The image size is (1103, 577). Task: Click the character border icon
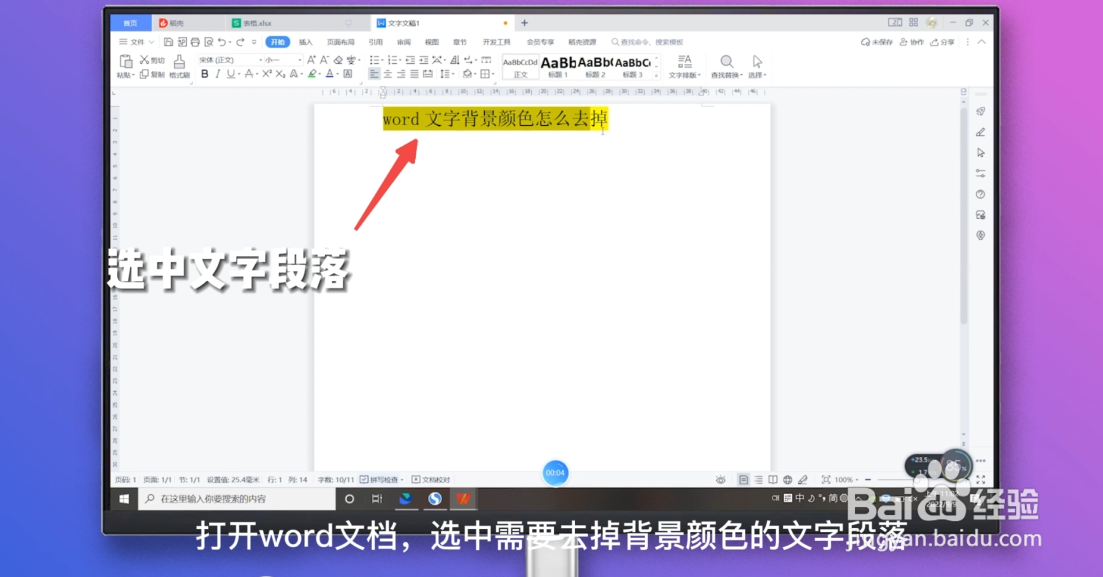coord(348,74)
